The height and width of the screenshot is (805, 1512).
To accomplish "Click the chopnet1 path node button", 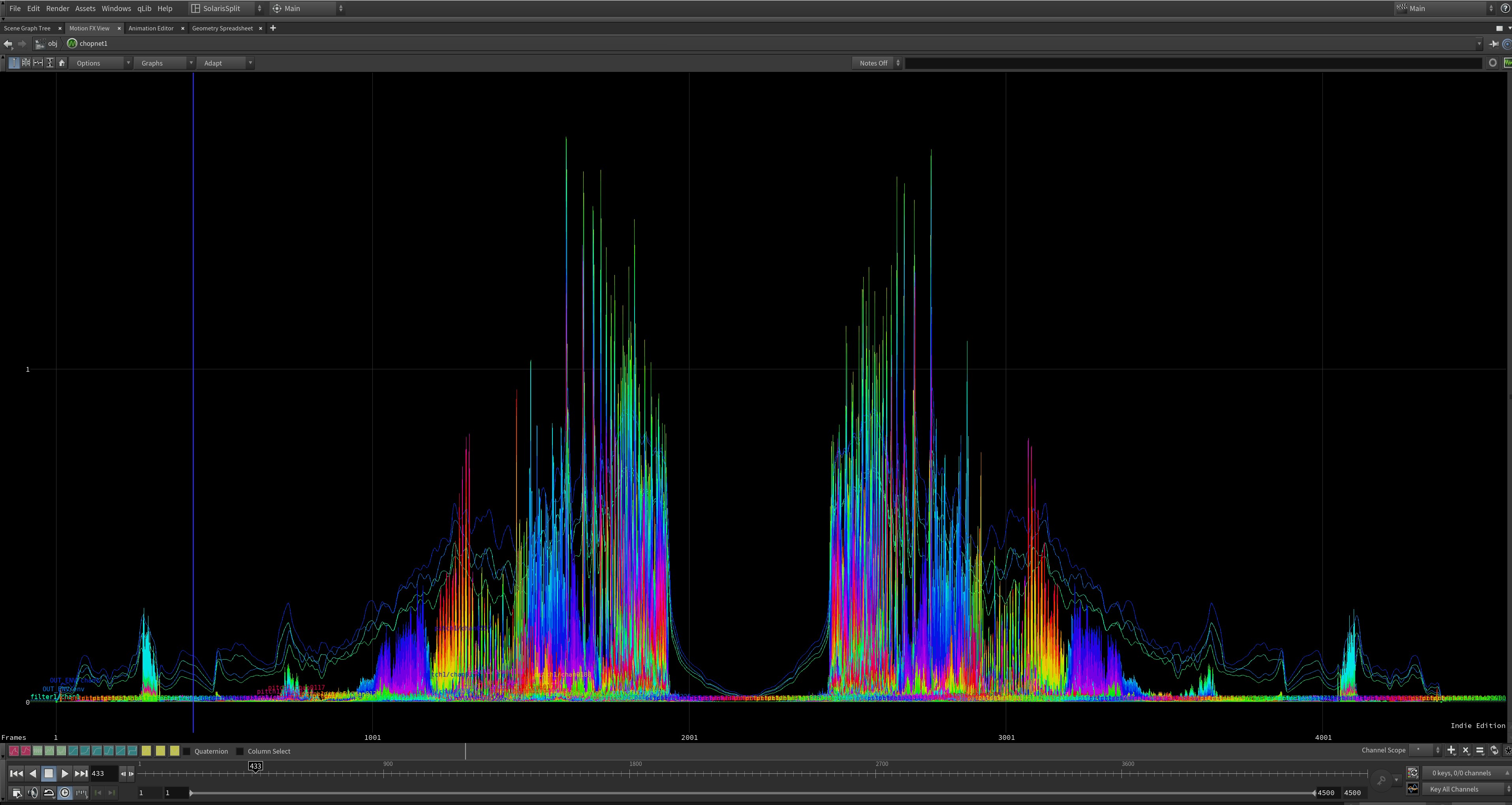I will 88,43.
